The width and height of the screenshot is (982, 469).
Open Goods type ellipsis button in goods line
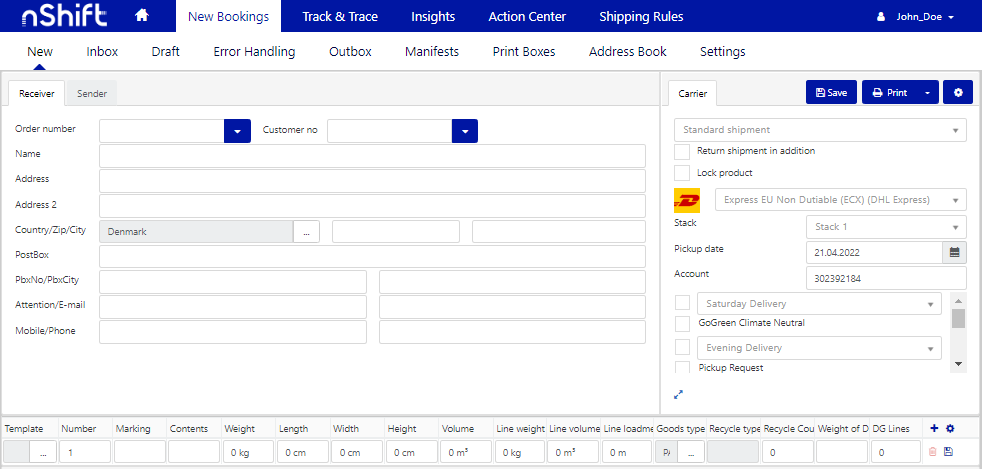691,451
